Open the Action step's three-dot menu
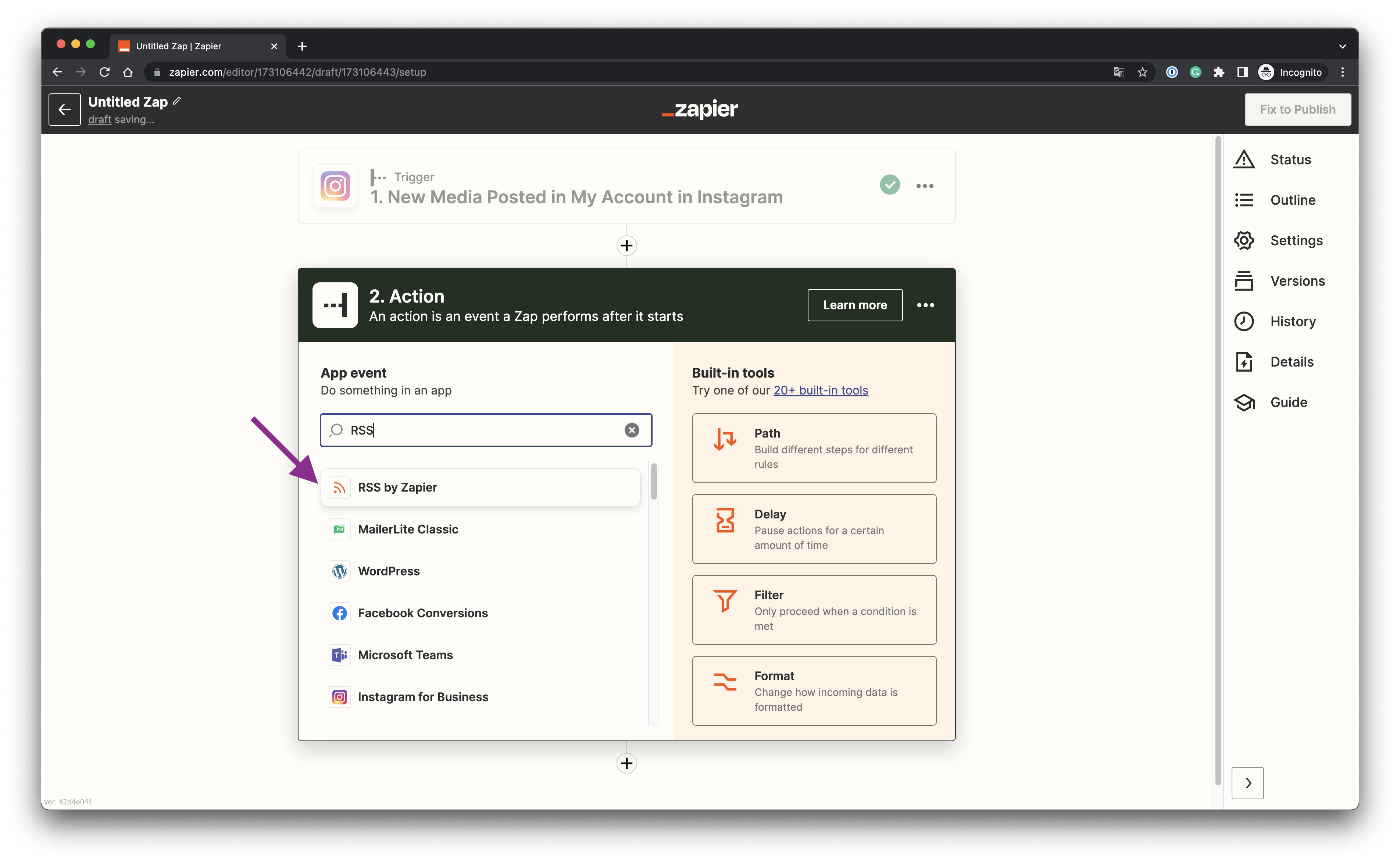1400x864 pixels. 925,305
